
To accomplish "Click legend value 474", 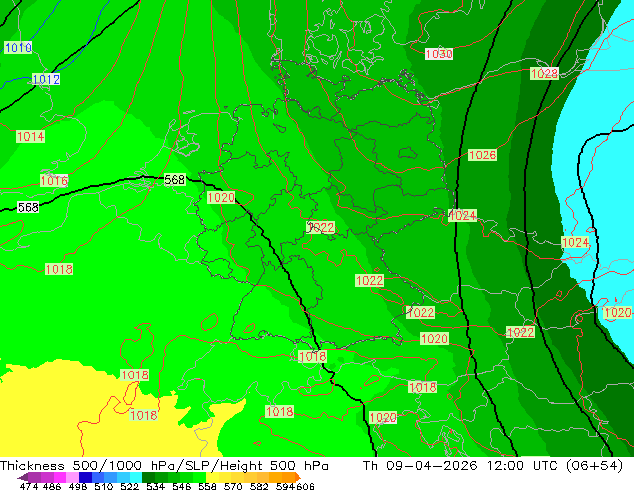I will pos(29,486).
